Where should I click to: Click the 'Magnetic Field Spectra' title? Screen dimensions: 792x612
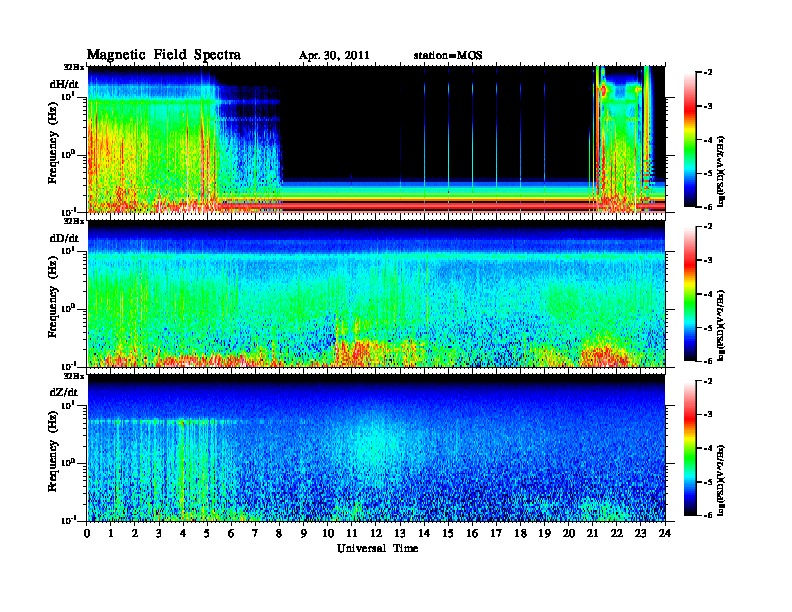pos(164,55)
